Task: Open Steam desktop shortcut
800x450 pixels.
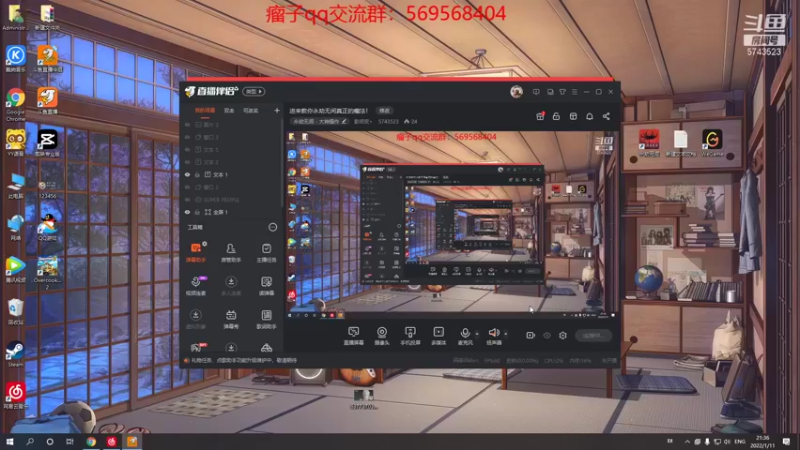Action: [15, 355]
